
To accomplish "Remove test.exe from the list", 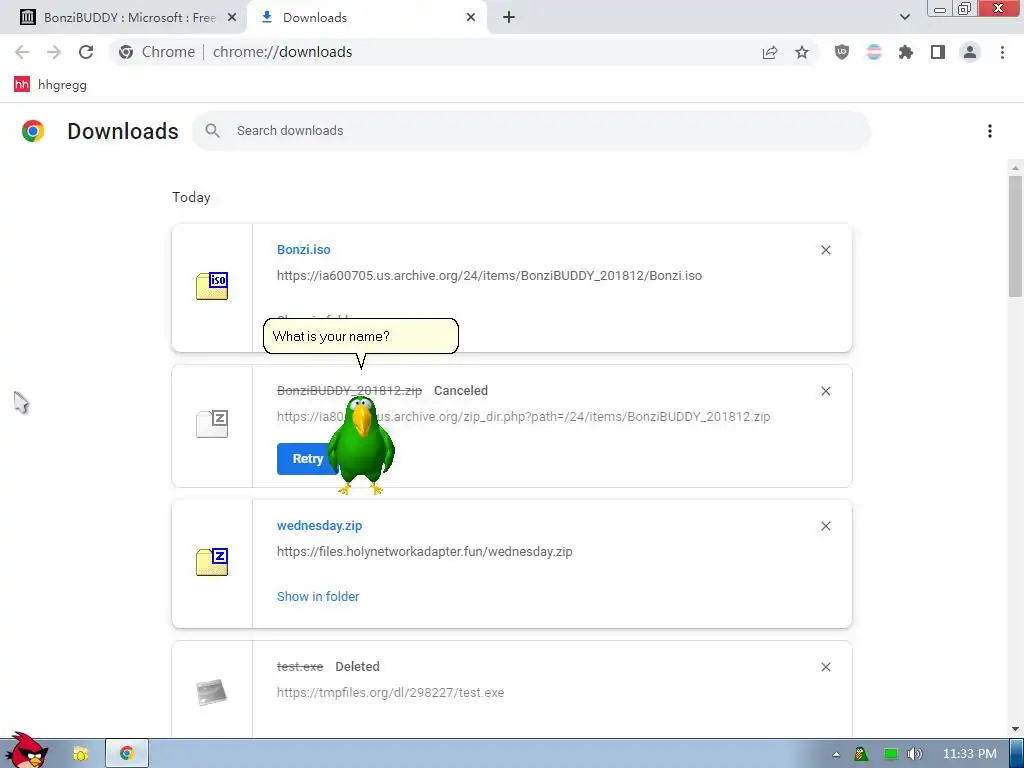I will pyautogui.click(x=826, y=667).
